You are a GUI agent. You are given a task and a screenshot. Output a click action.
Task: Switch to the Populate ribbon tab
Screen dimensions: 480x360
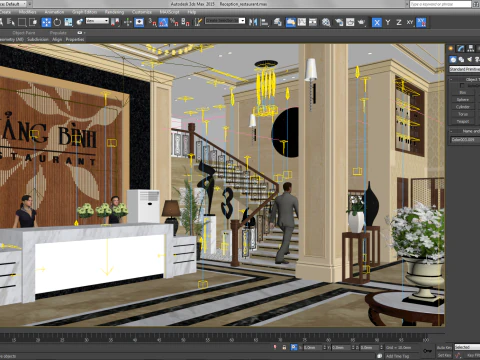coord(58,33)
